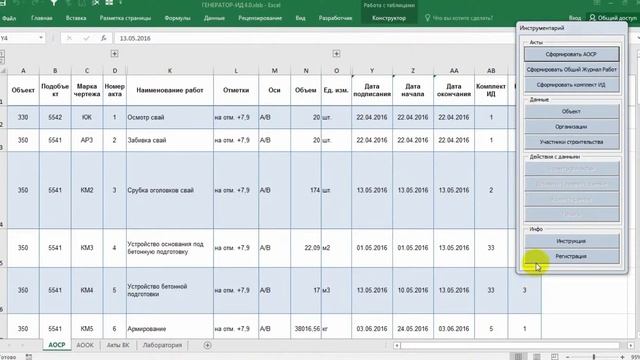The height and width of the screenshot is (360, 640).
Task: Click the Insert Function fx icon
Action: coord(104,38)
